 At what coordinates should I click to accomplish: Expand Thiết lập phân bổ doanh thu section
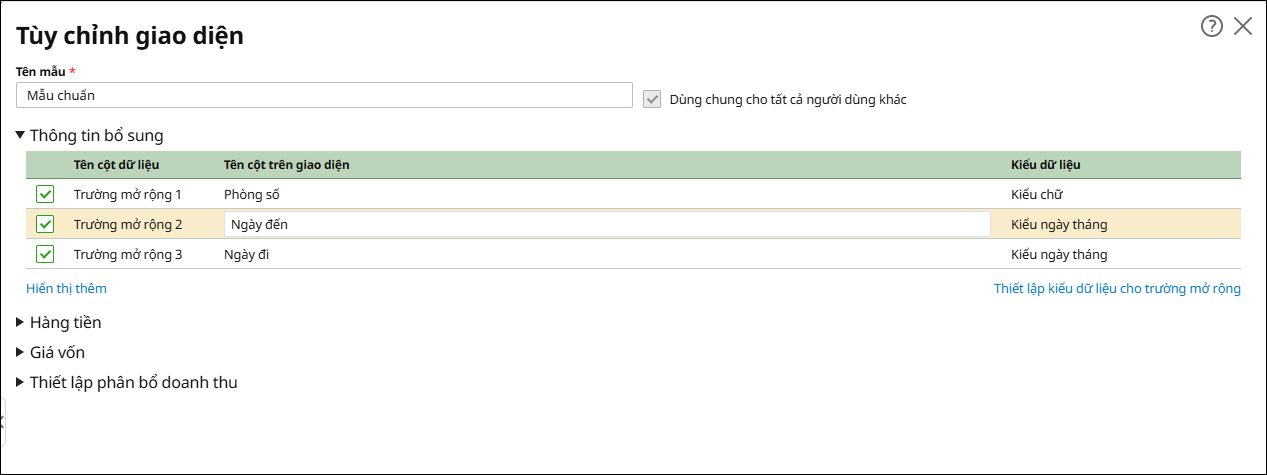coord(21,382)
